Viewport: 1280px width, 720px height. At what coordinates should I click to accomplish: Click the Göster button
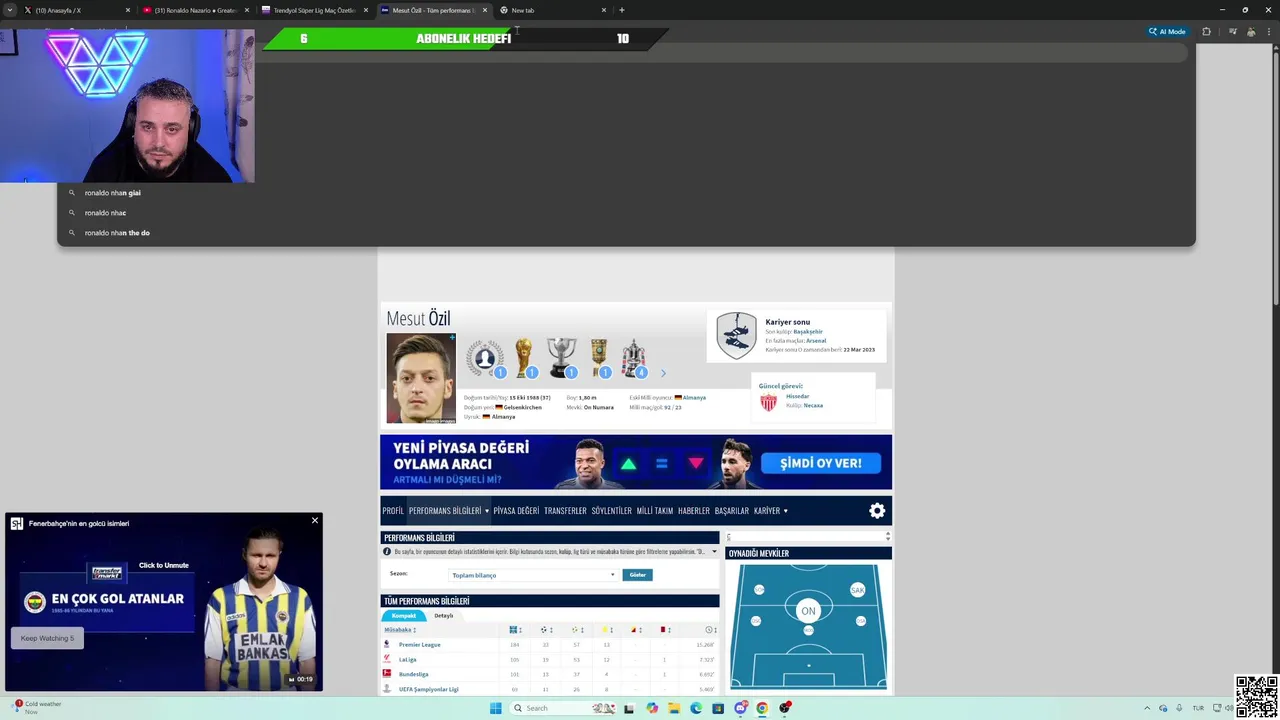(x=637, y=575)
